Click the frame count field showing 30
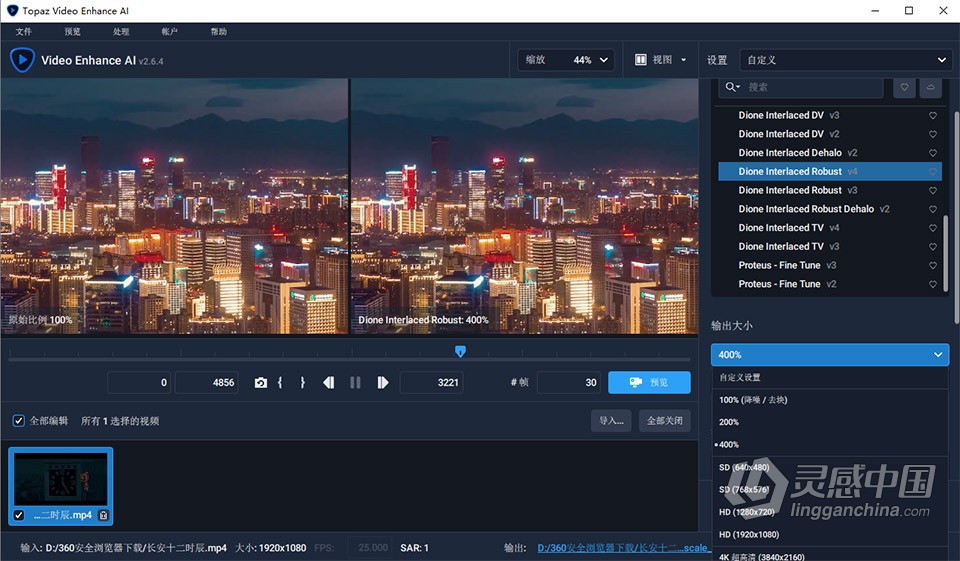Screen dimensions: 960x561 pyautogui.click(x=569, y=383)
